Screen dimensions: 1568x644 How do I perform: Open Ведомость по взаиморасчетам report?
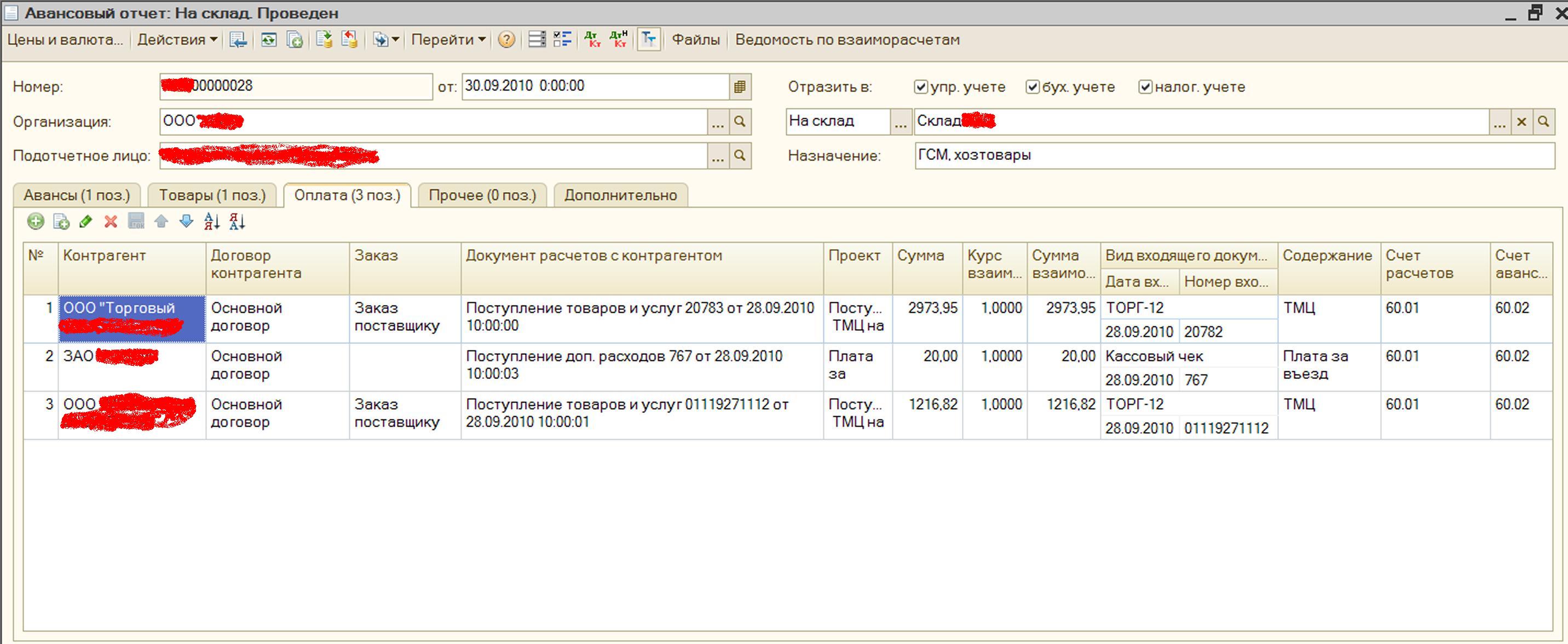pos(847,40)
